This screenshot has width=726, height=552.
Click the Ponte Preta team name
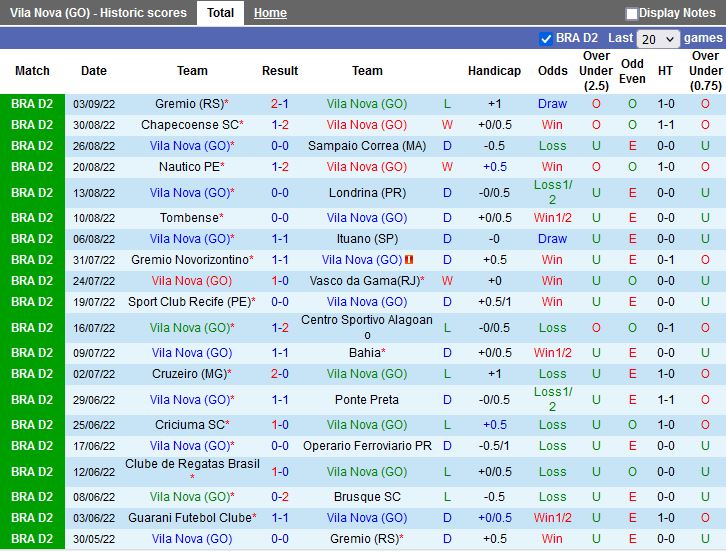(x=367, y=400)
